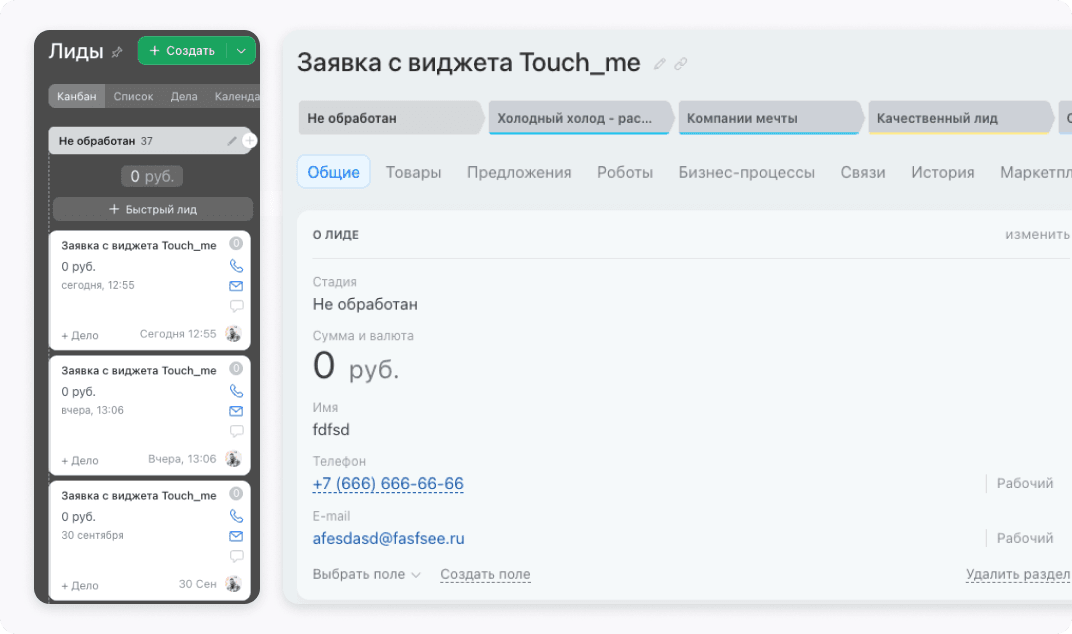Image resolution: width=1072 pixels, height=634 pixels.
Task: Click the phone icon on the вчера, 13:06 card
Action: coord(236,391)
